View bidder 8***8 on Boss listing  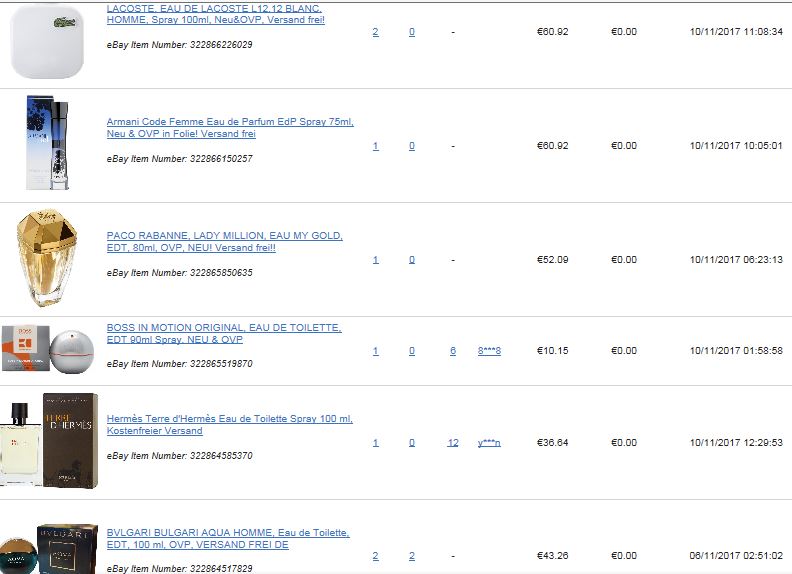[489, 351]
